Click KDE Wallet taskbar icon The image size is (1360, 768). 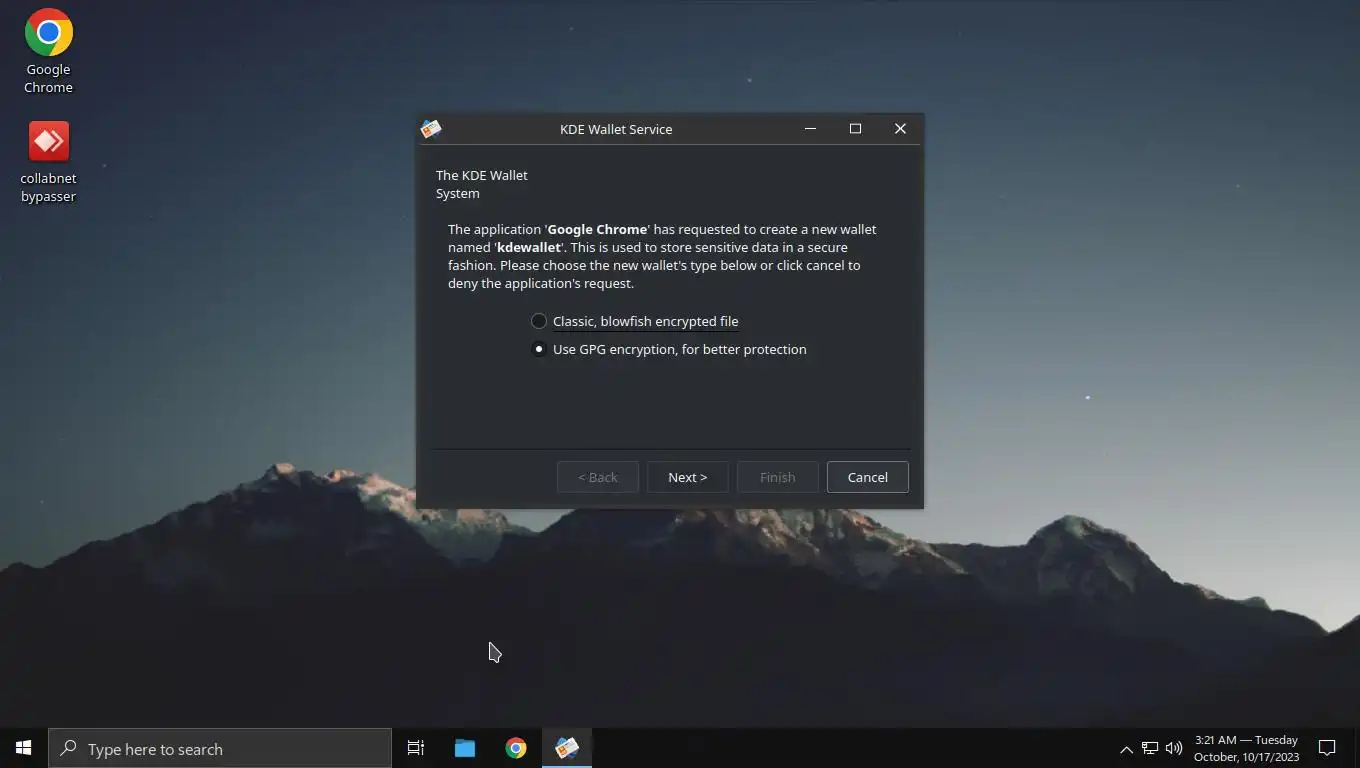[567, 748]
